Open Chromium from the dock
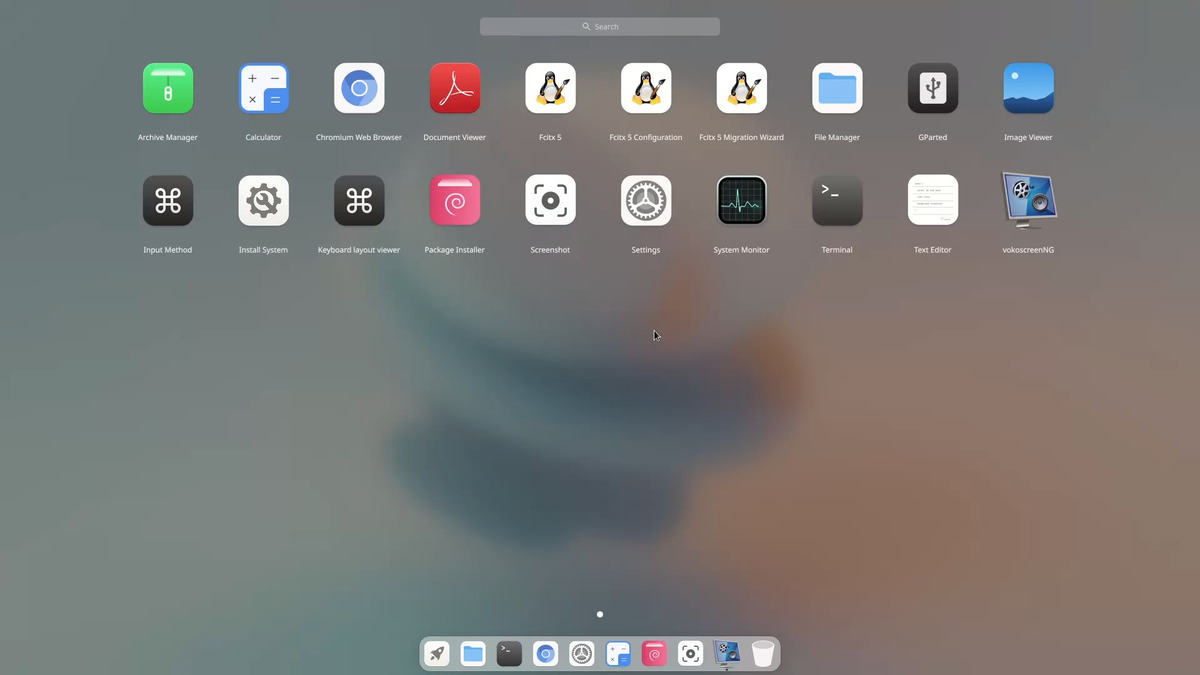This screenshot has width=1200, height=675. 545,654
